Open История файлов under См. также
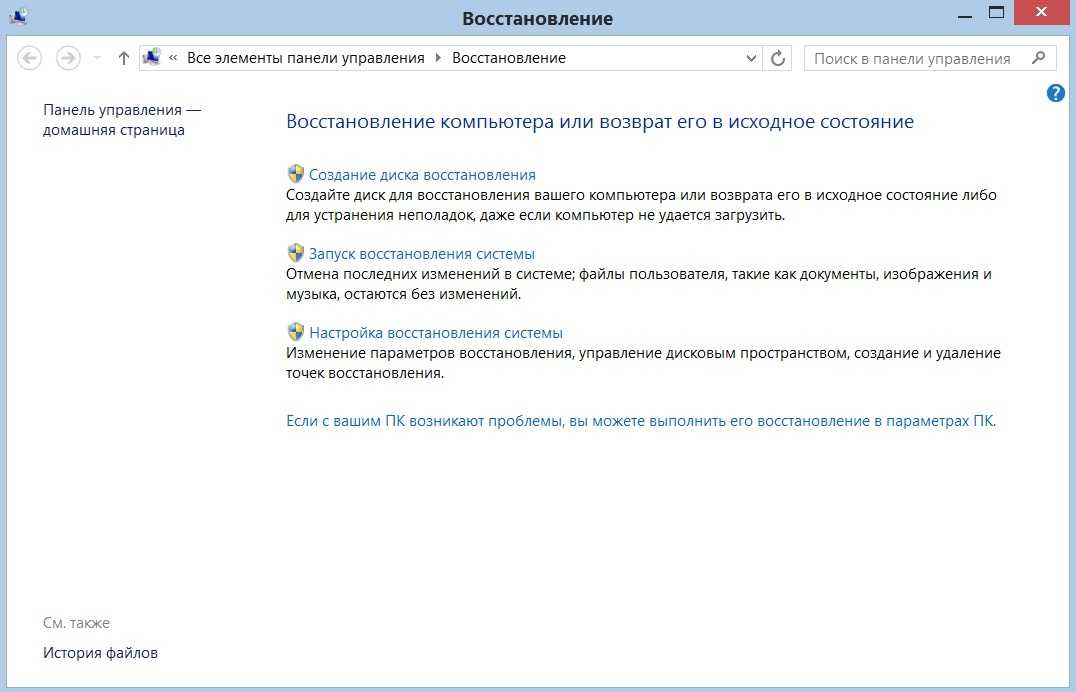1076x692 pixels. coord(100,653)
